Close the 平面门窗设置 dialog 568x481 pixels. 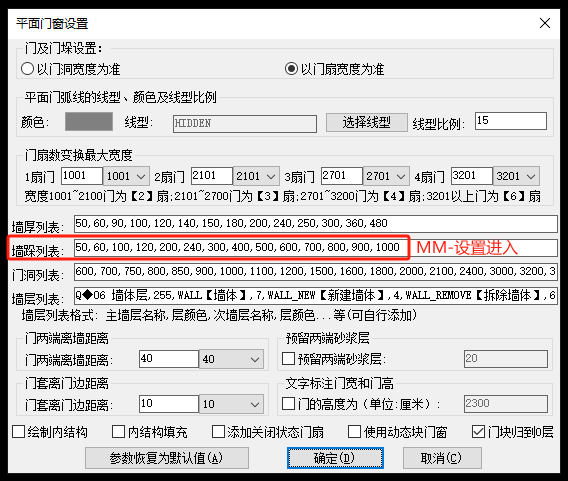(x=545, y=24)
